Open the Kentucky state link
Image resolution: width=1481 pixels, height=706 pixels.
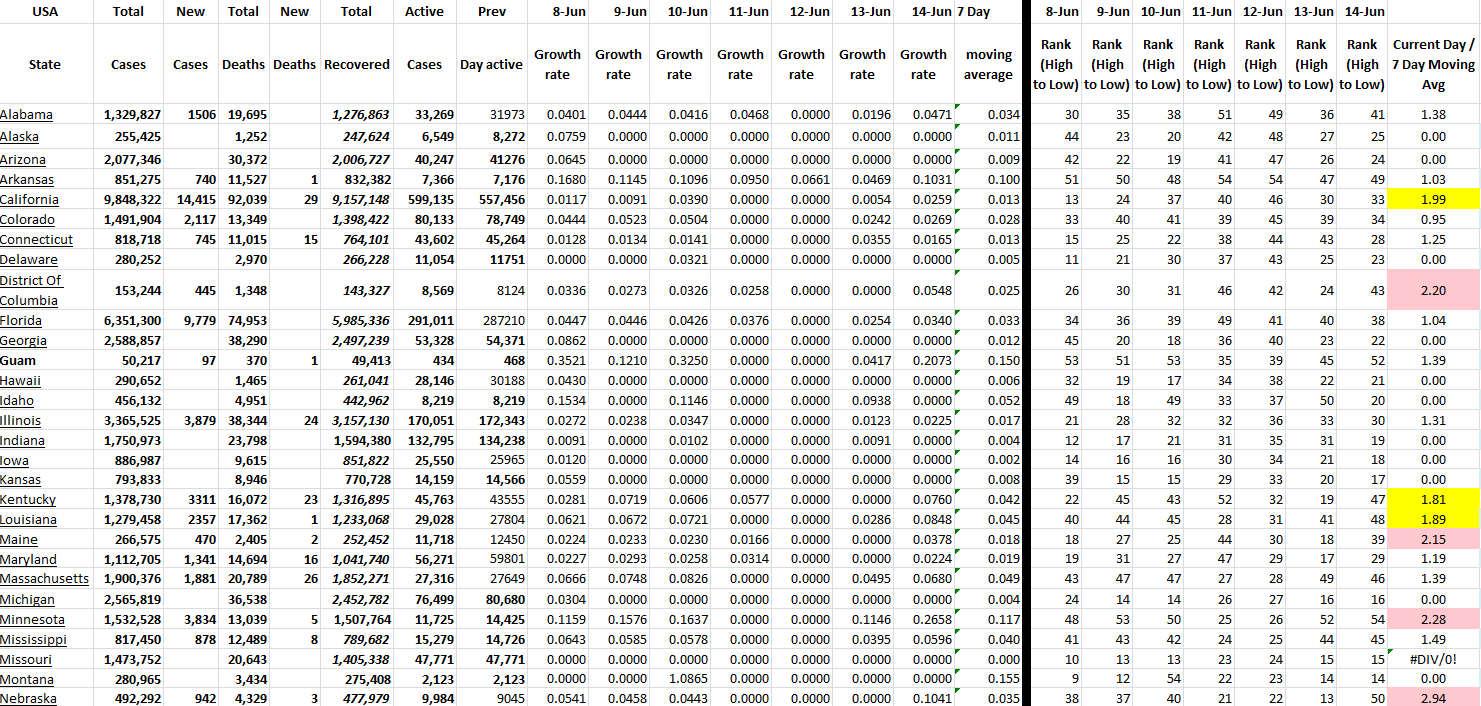[28, 500]
